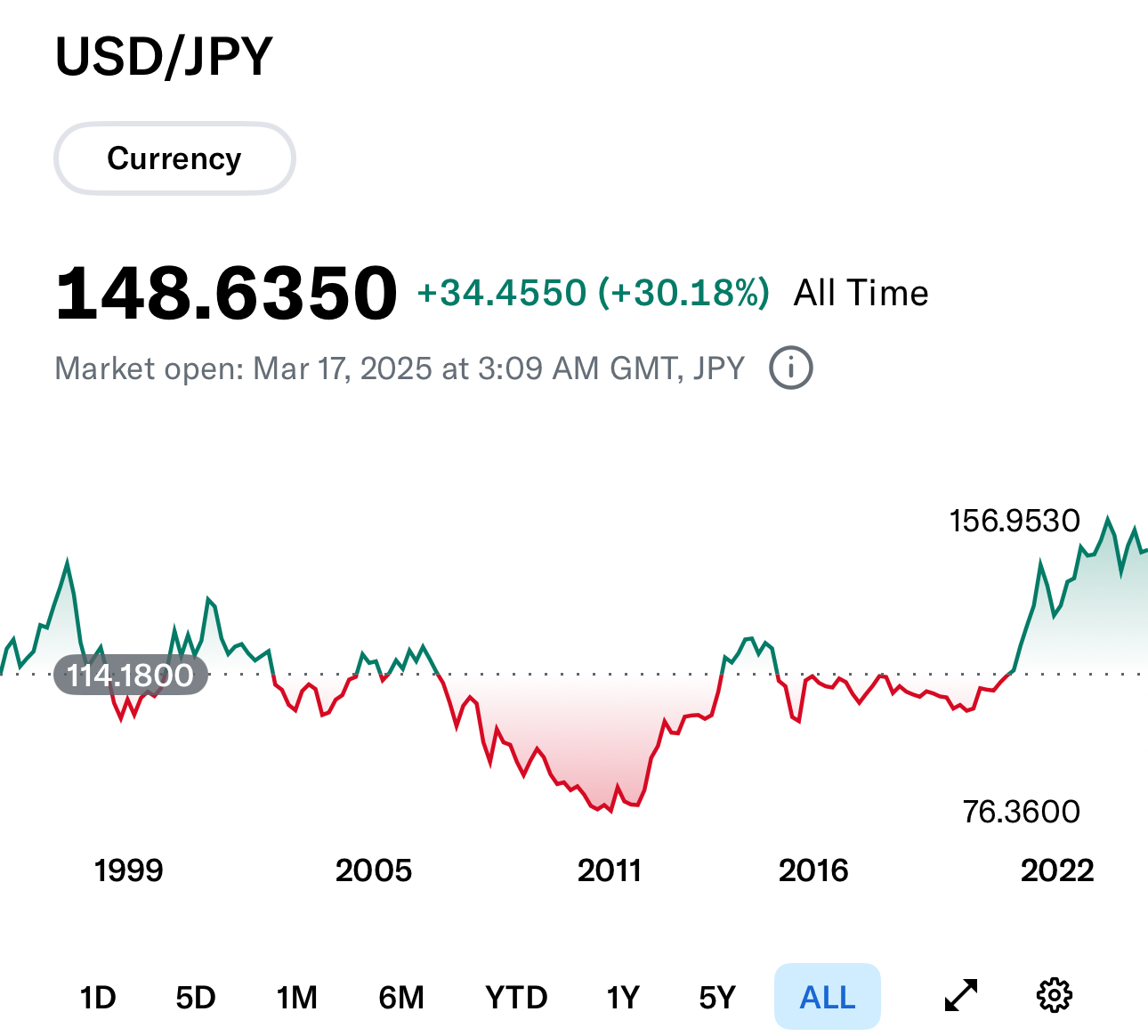Click the 2022 axis year marker
Image resolution: width=1148 pixels, height=1036 pixels.
[1057, 870]
